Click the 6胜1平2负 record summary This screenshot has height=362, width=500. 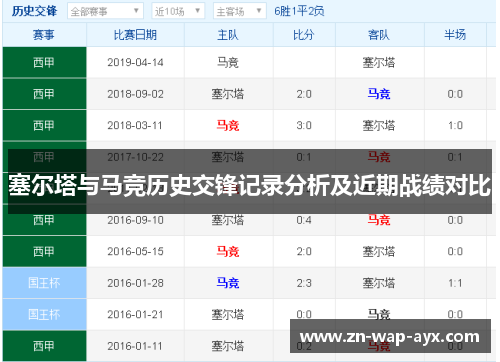[x=299, y=11]
